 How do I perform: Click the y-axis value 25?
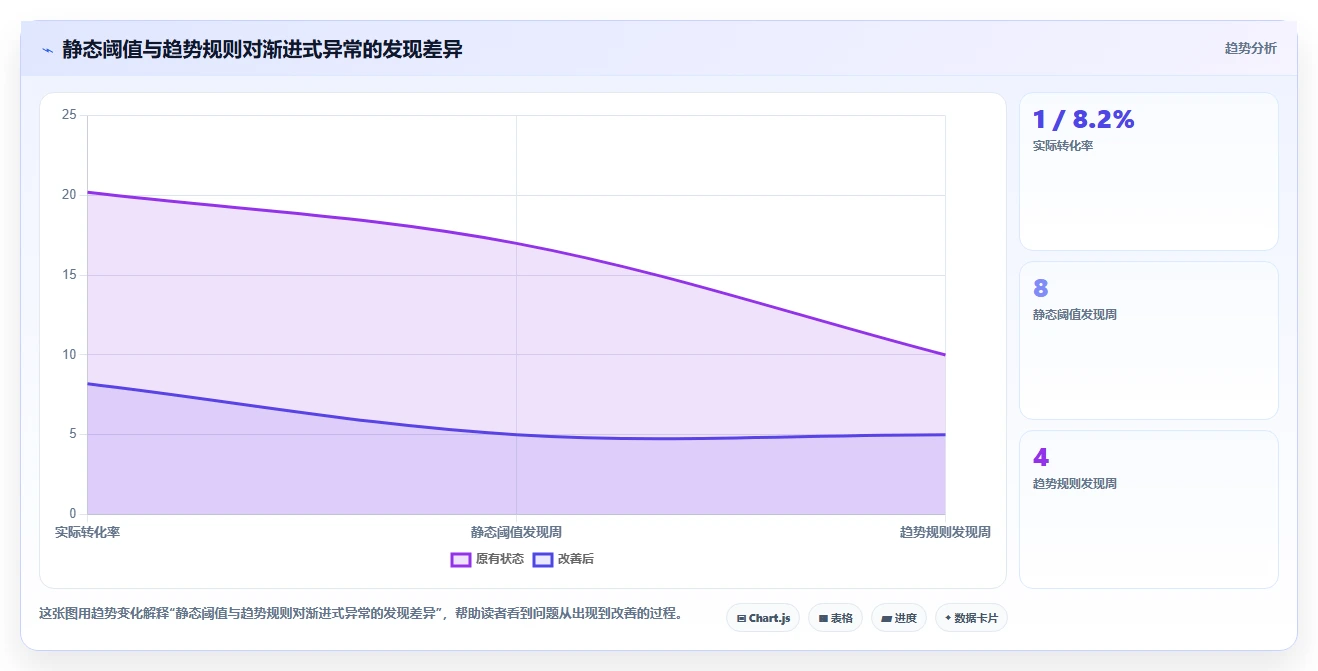pyautogui.click(x=69, y=115)
